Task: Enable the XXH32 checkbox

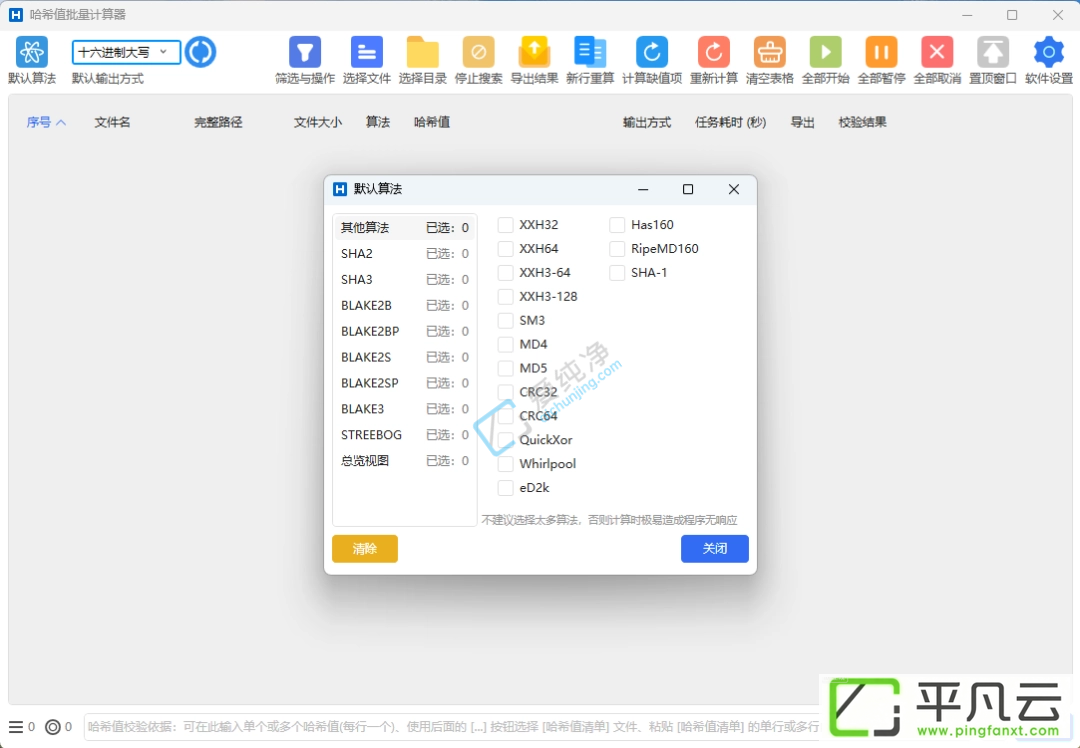Action: [506, 225]
